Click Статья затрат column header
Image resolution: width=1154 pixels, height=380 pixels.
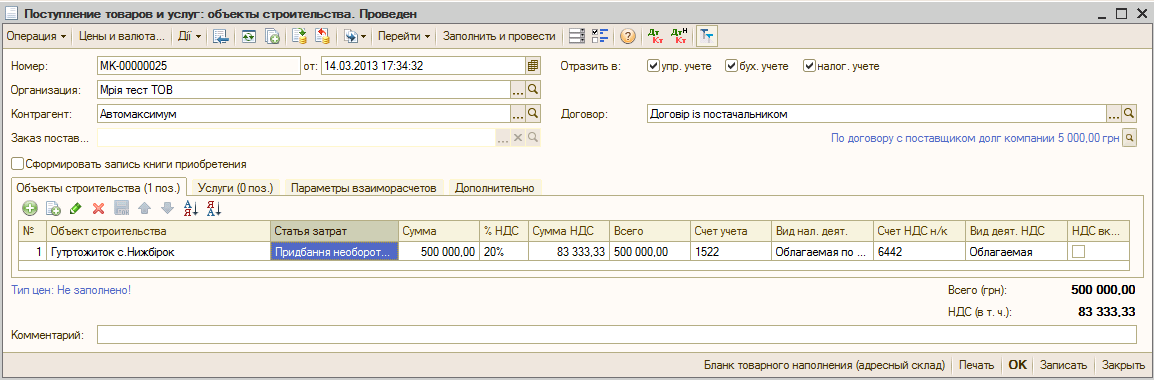(334, 231)
